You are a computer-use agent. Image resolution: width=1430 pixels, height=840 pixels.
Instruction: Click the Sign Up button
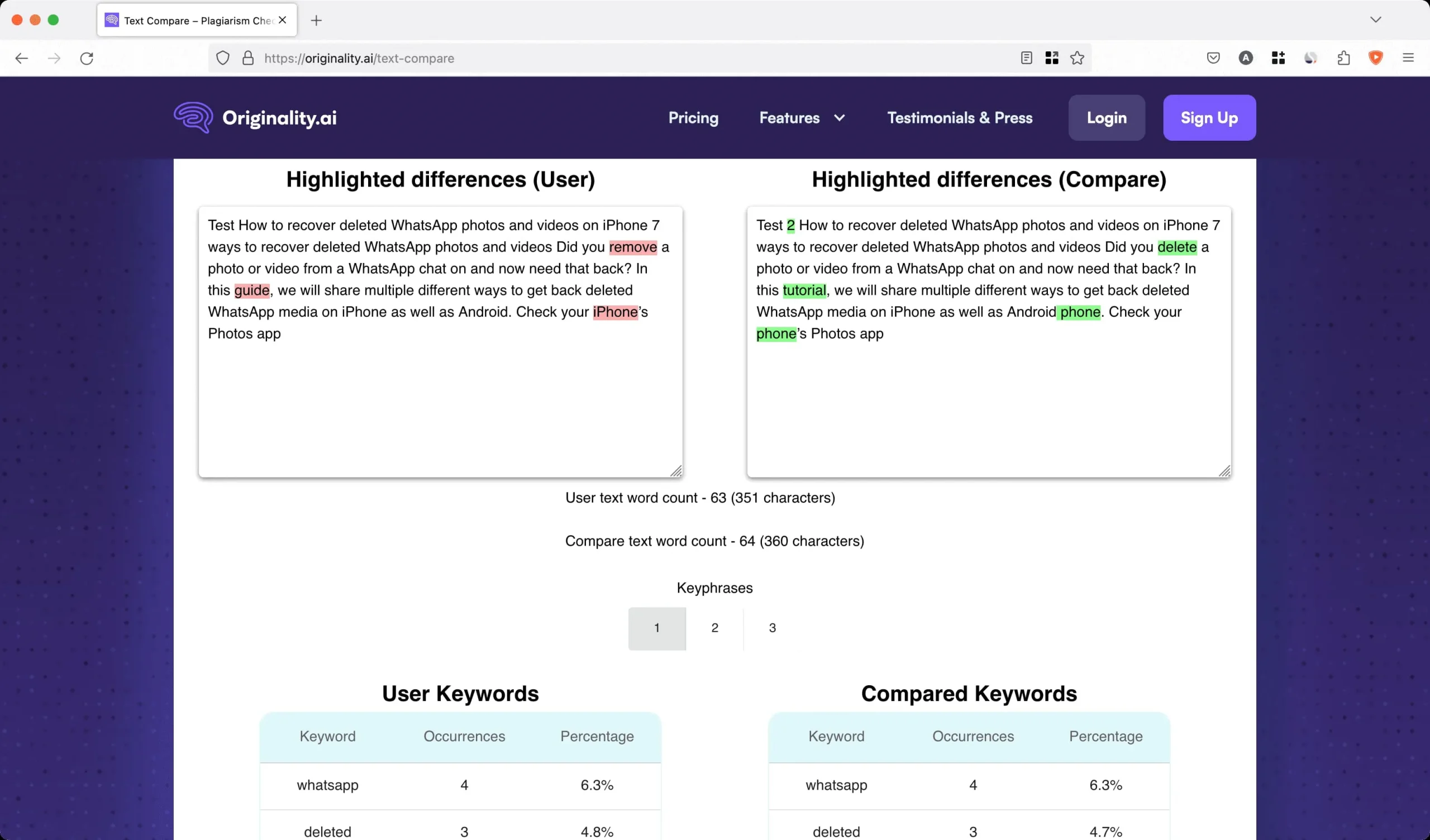coord(1209,118)
